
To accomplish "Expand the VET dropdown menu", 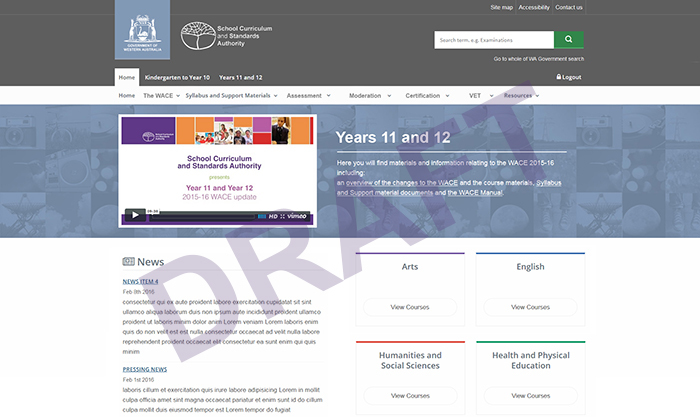I will [x=481, y=96].
